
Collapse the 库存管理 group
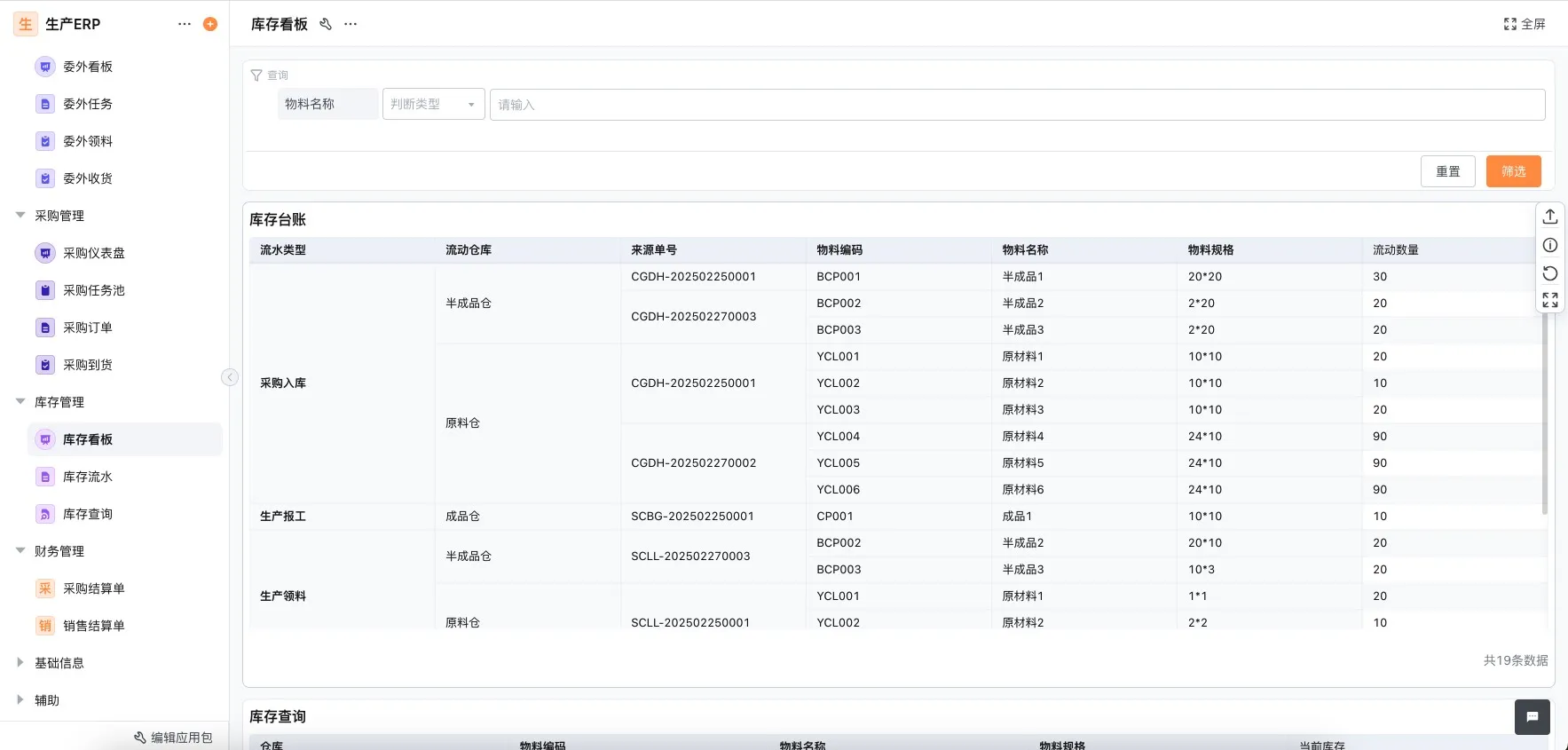pyautogui.click(x=20, y=401)
